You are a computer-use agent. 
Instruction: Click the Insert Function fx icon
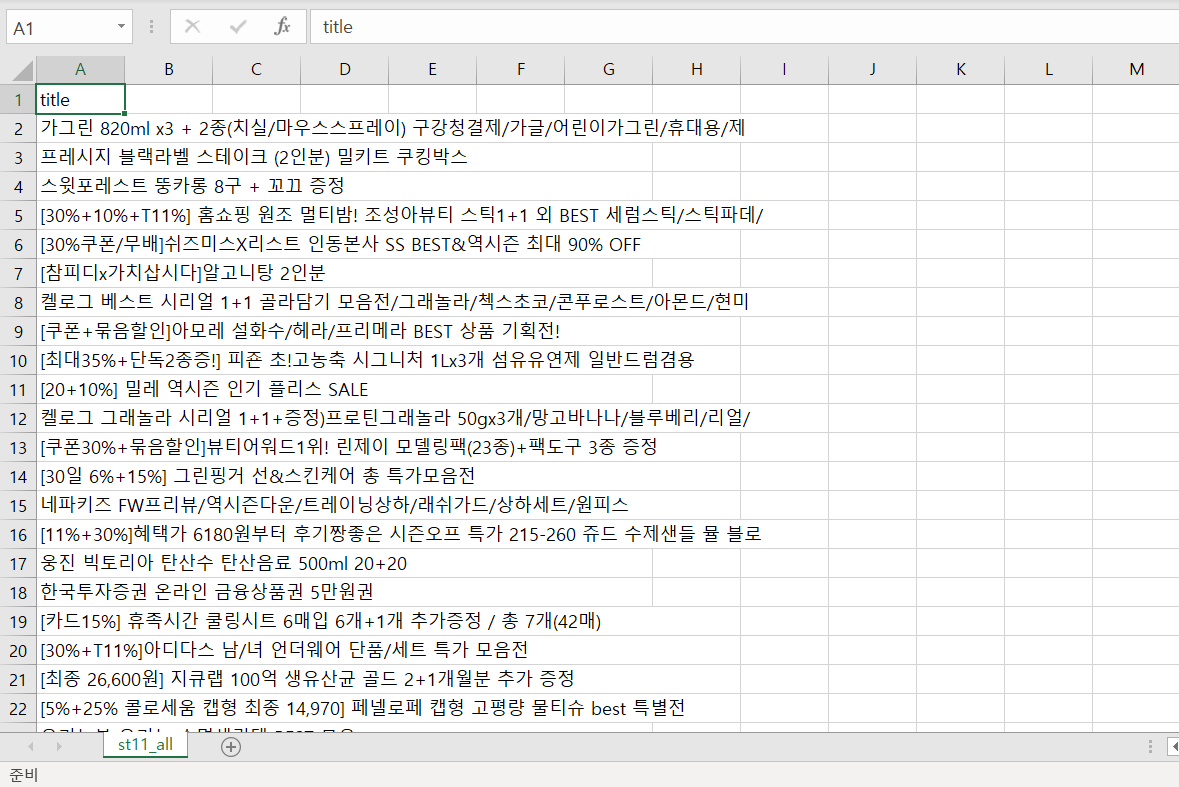pyautogui.click(x=283, y=27)
